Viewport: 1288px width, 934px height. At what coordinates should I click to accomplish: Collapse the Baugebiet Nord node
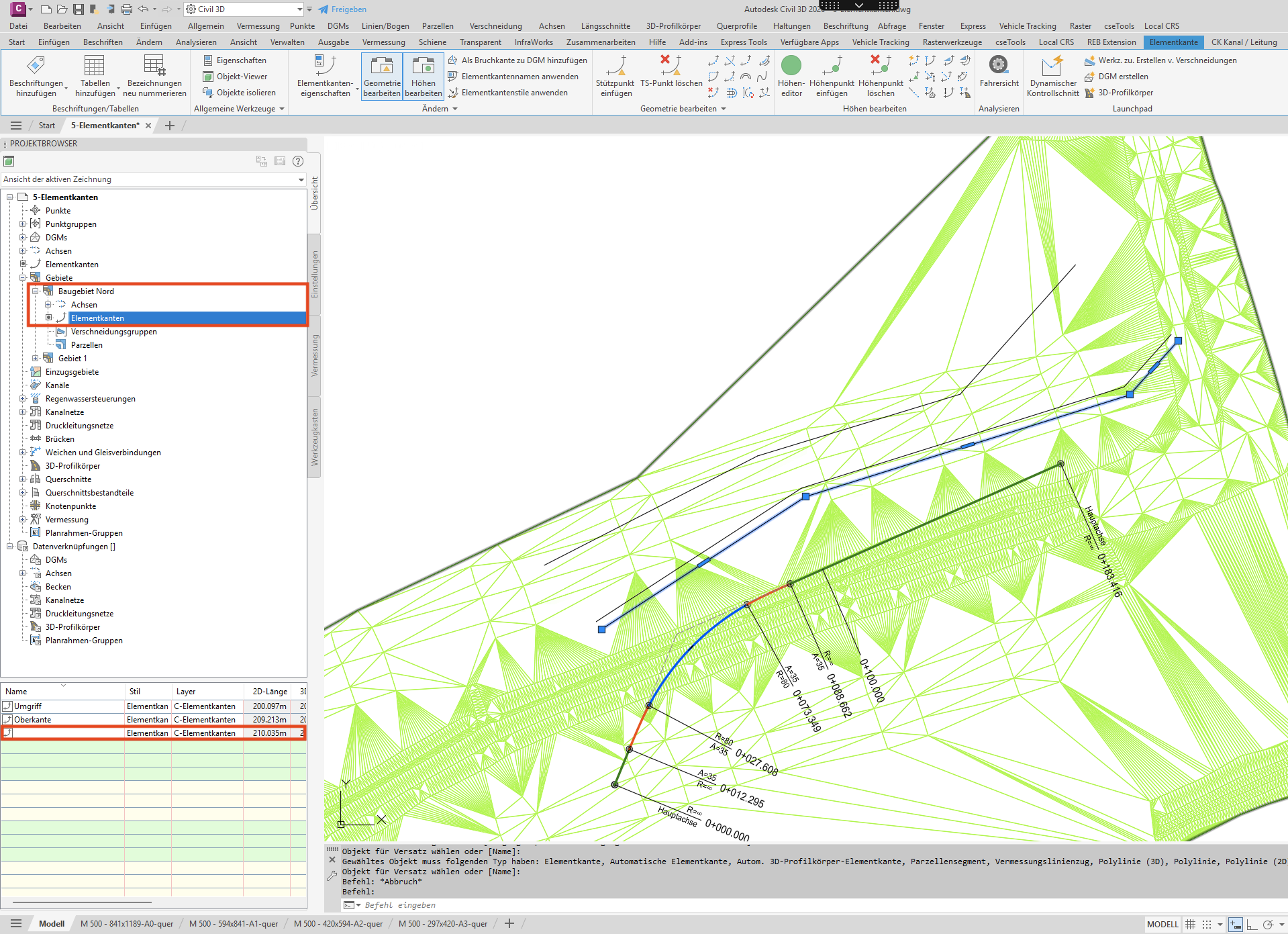click(x=36, y=291)
